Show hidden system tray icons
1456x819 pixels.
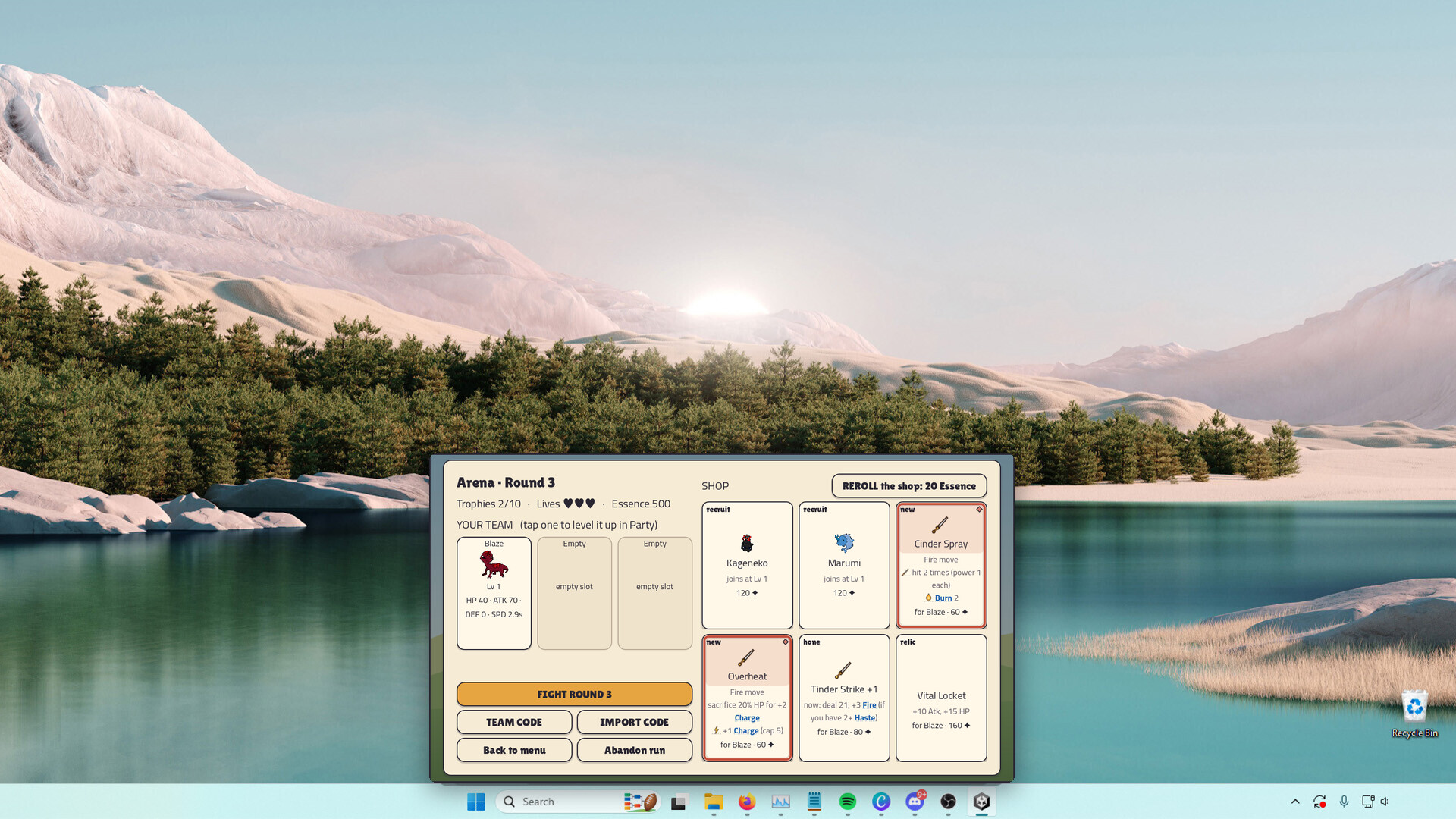(x=1295, y=802)
